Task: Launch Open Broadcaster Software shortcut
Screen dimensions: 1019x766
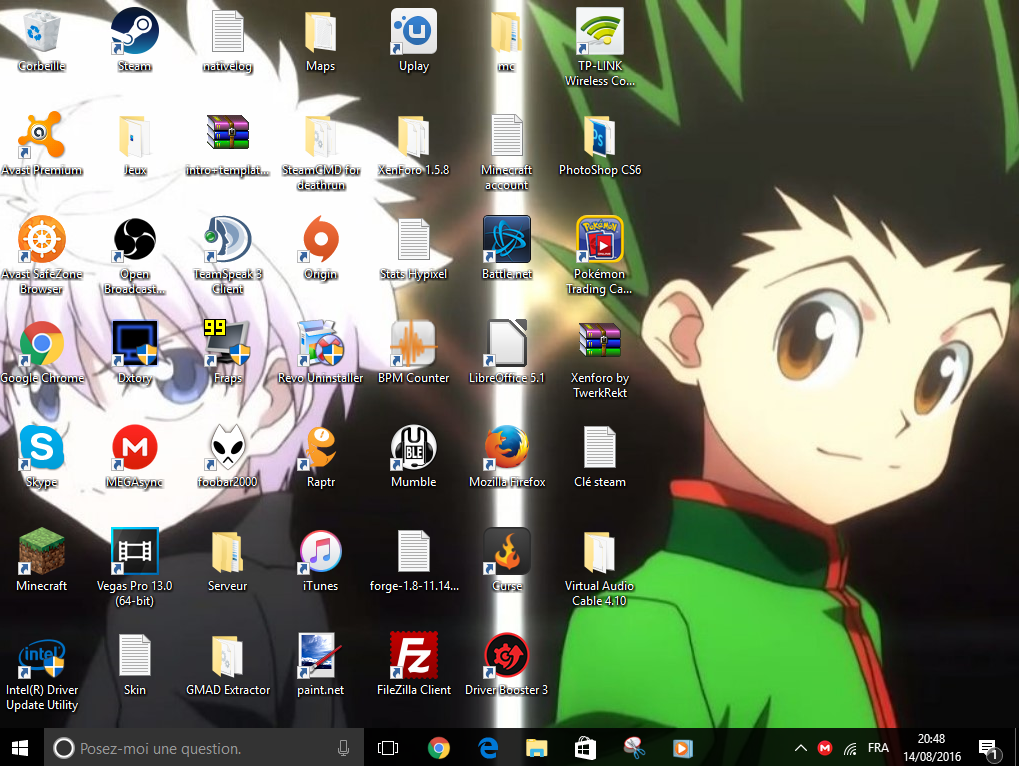Action: (x=135, y=239)
